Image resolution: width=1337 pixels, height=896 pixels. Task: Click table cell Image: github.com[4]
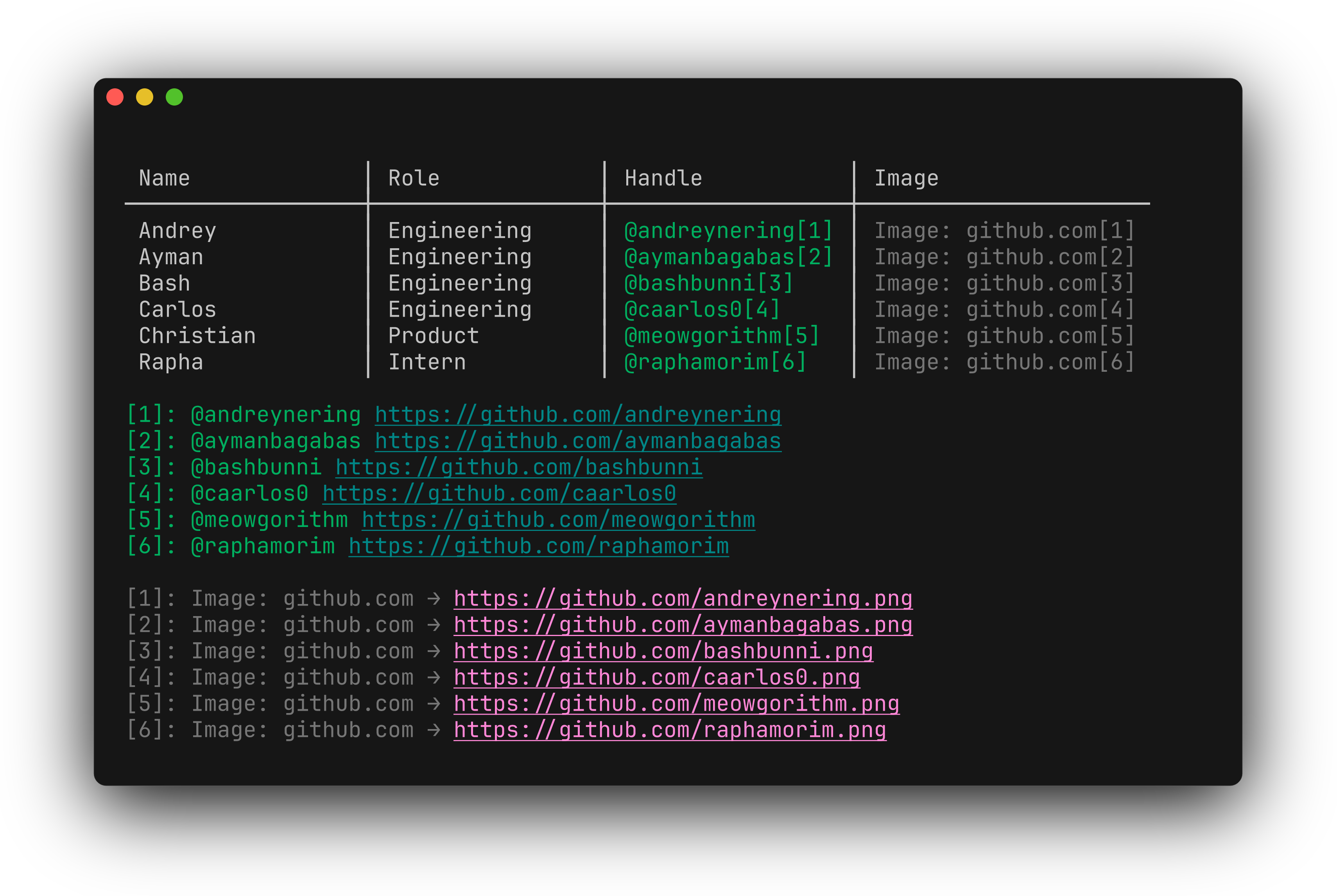pos(1005,310)
